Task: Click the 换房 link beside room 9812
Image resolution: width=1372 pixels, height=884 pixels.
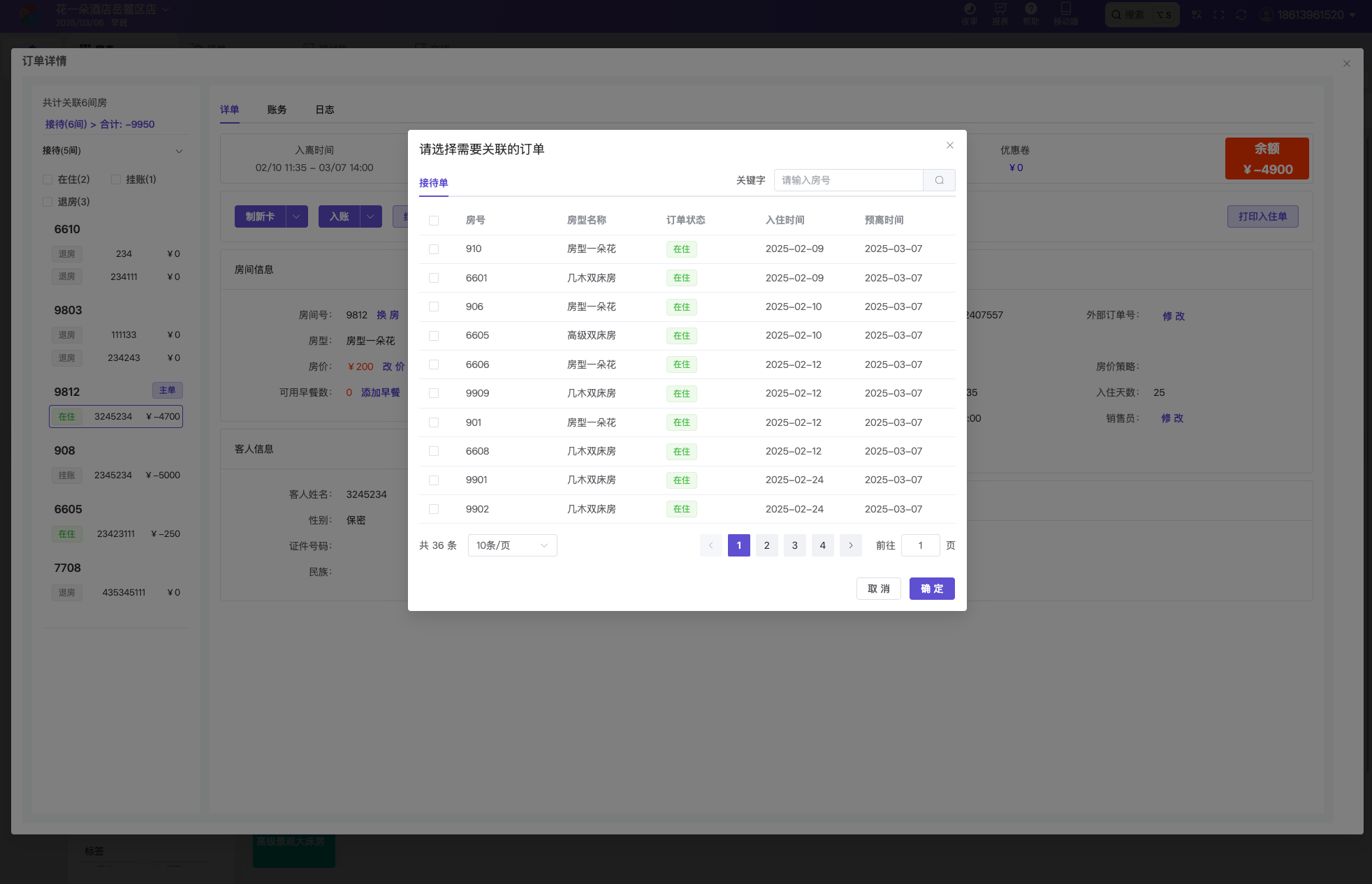Action: pyautogui.click(x=388, y=315)
